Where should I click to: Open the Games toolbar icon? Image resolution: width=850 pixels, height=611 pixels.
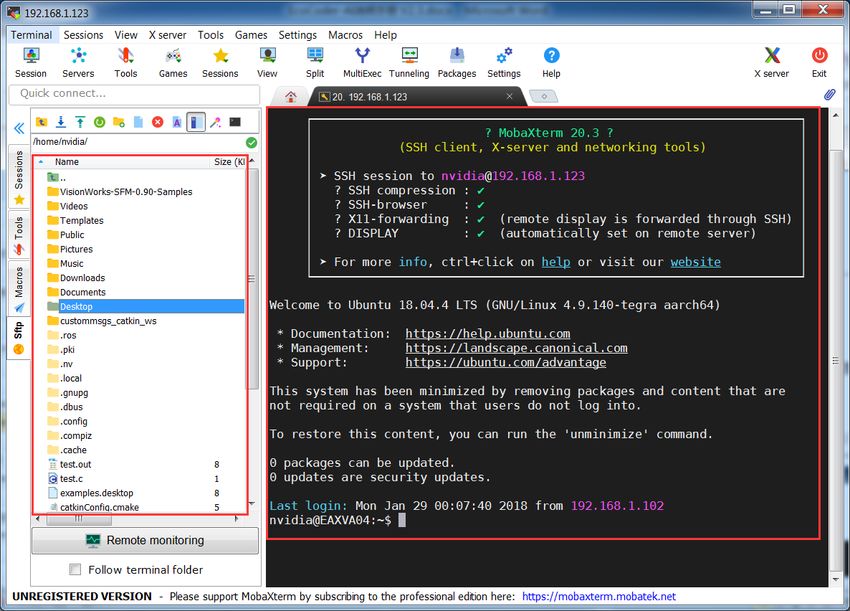[x=173, y=63]
